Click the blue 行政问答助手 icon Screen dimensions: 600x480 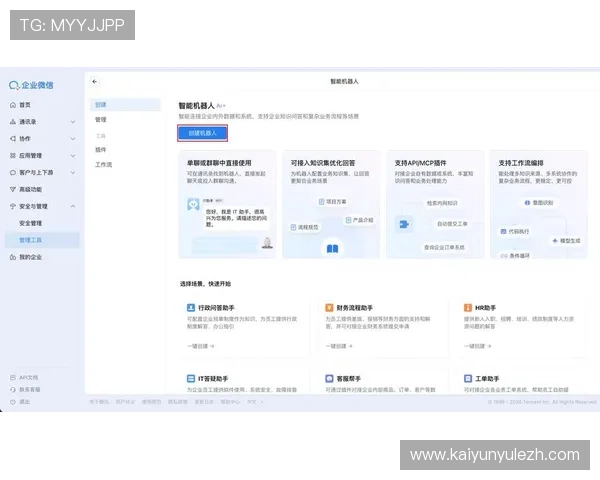191,307
